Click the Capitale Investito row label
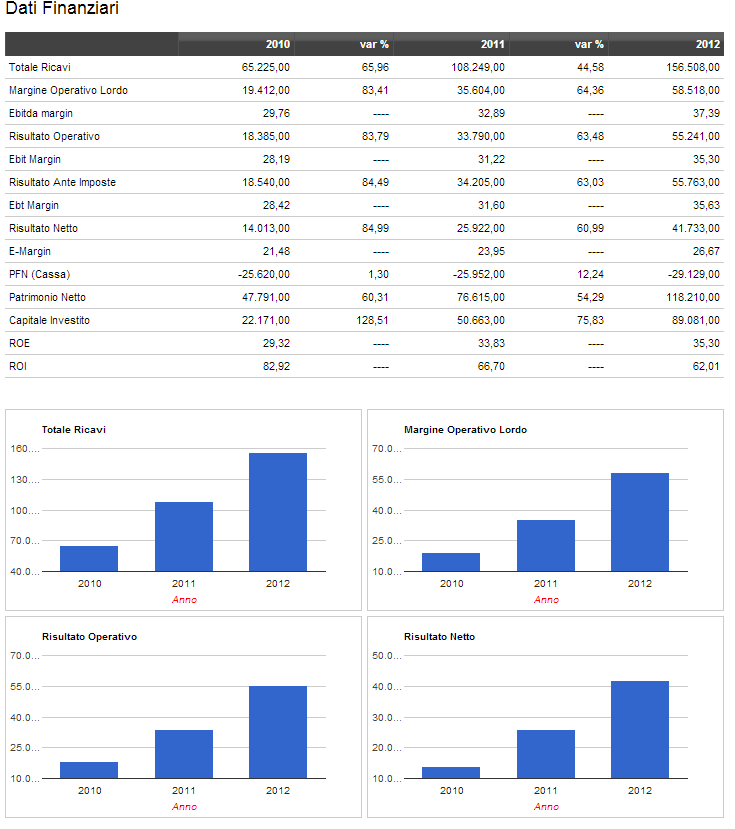The image size is (735, 829). click(50, 320)
